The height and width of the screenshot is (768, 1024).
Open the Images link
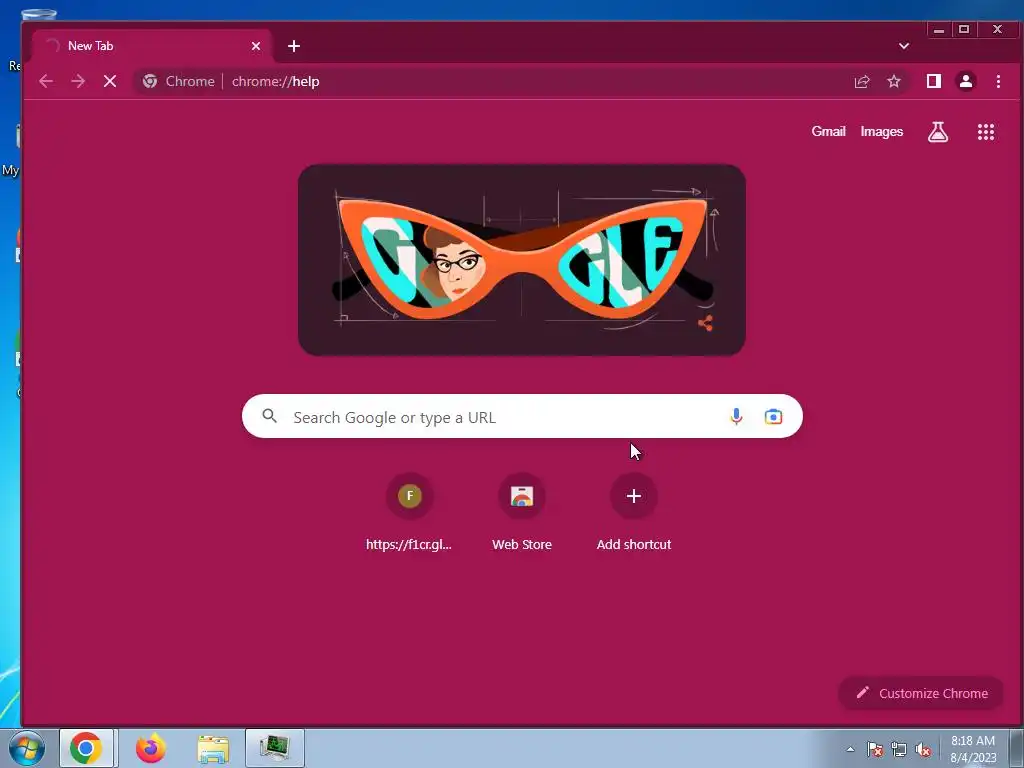[x=882, y=131]
